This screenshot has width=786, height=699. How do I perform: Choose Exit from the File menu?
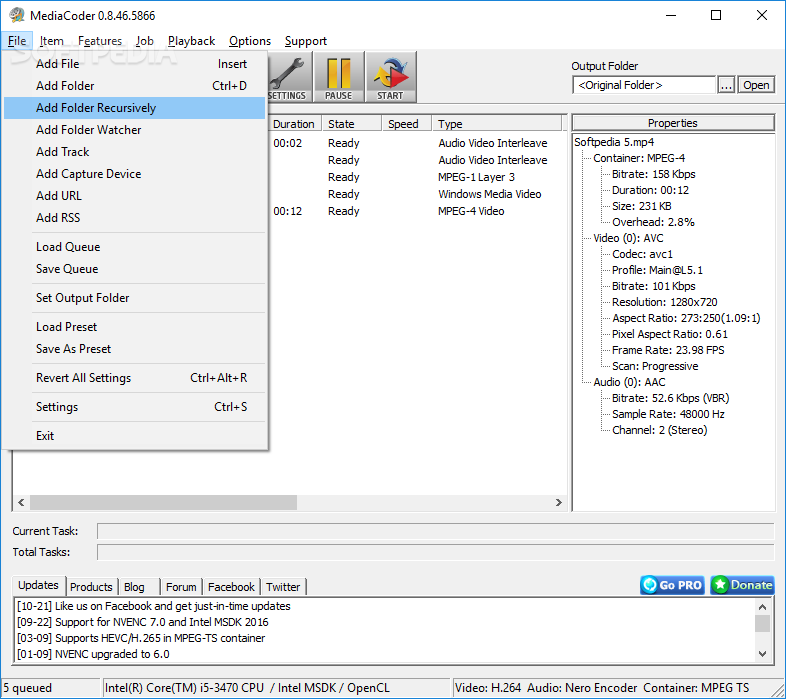tap(134, 437)
